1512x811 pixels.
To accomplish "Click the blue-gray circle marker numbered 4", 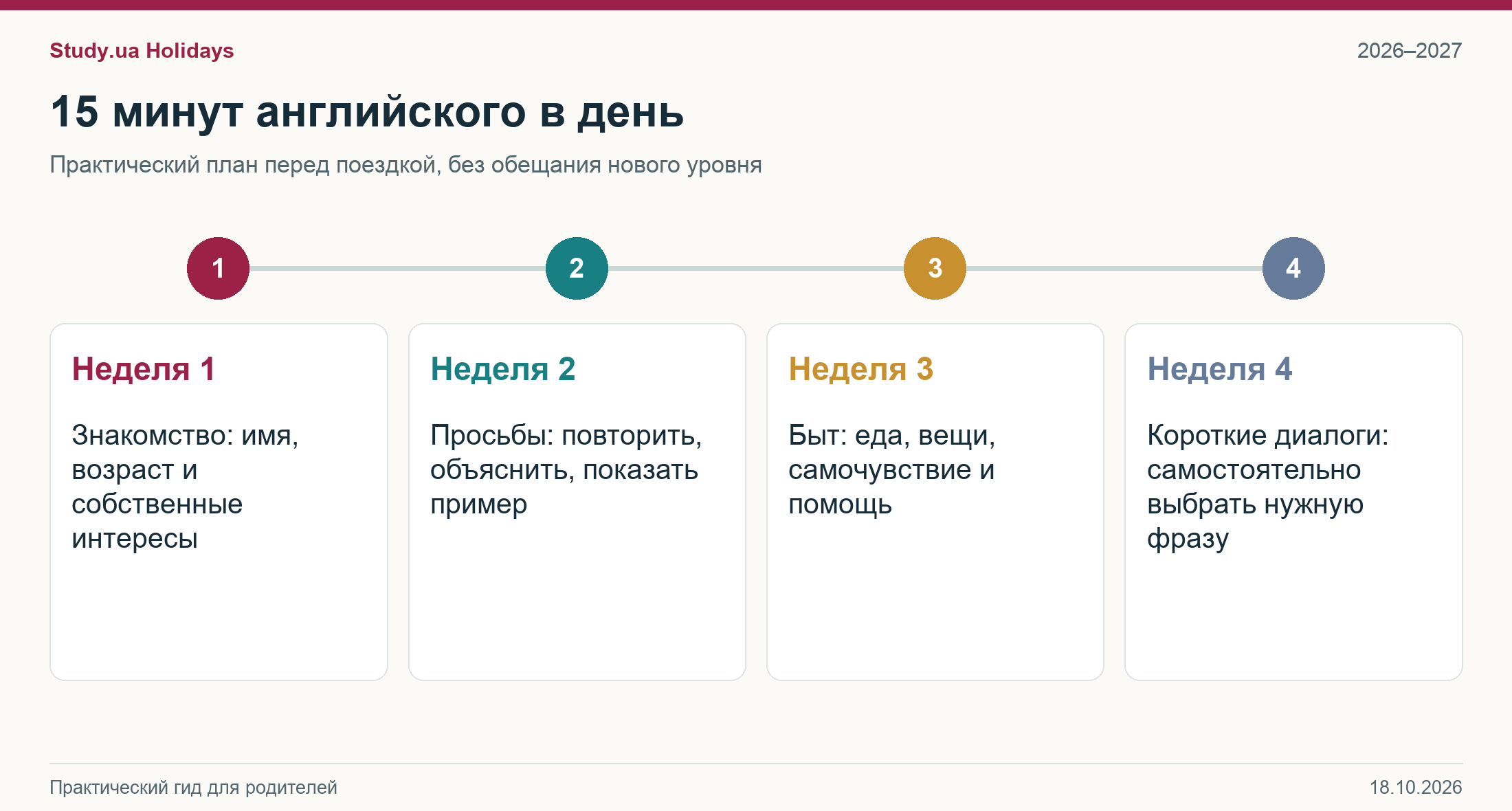I will (x=1293, y=268).
